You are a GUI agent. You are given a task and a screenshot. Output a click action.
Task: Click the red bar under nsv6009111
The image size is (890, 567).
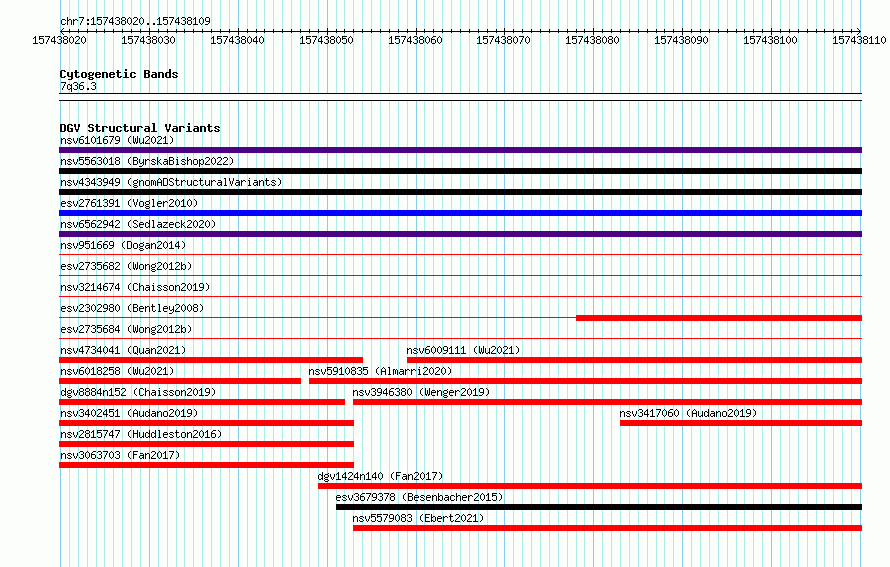pyautogui.click(x=635, y=360)
